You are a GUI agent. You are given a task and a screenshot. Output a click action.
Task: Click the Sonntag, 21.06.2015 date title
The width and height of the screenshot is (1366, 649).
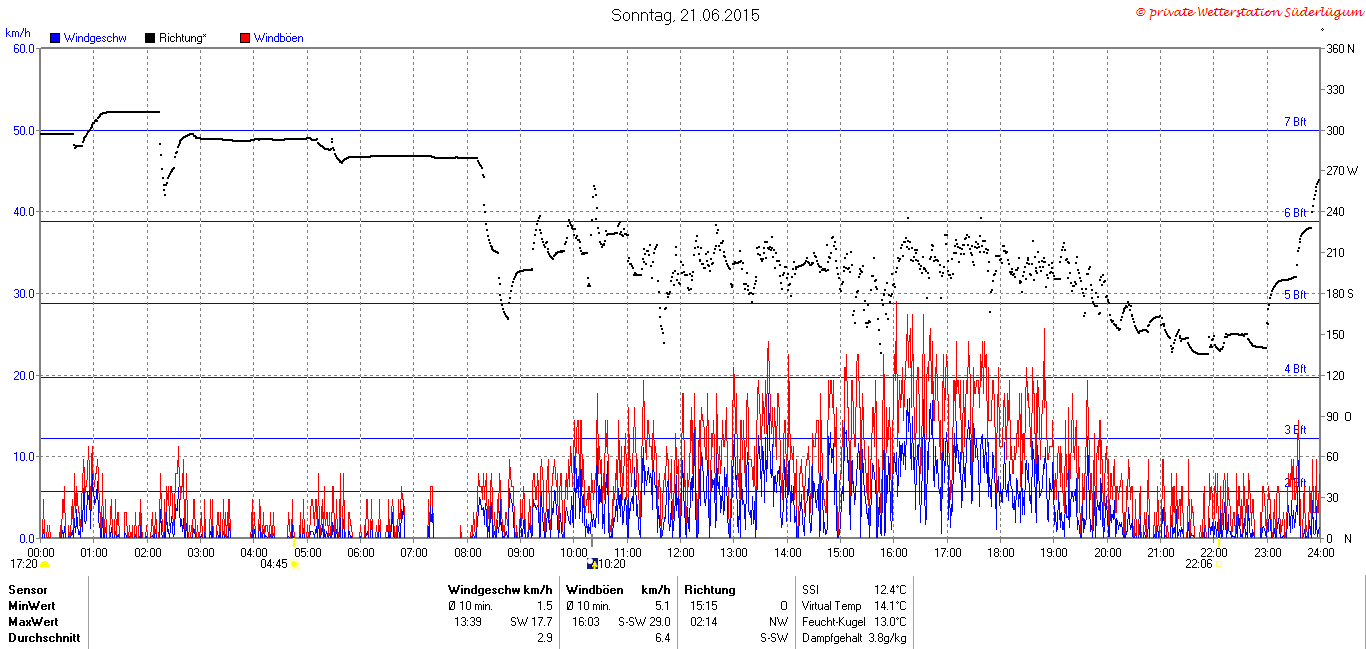(x=686, y=15)
